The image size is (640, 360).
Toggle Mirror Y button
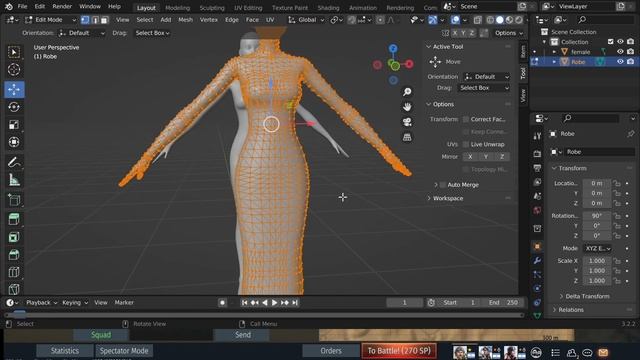point(486,157)
